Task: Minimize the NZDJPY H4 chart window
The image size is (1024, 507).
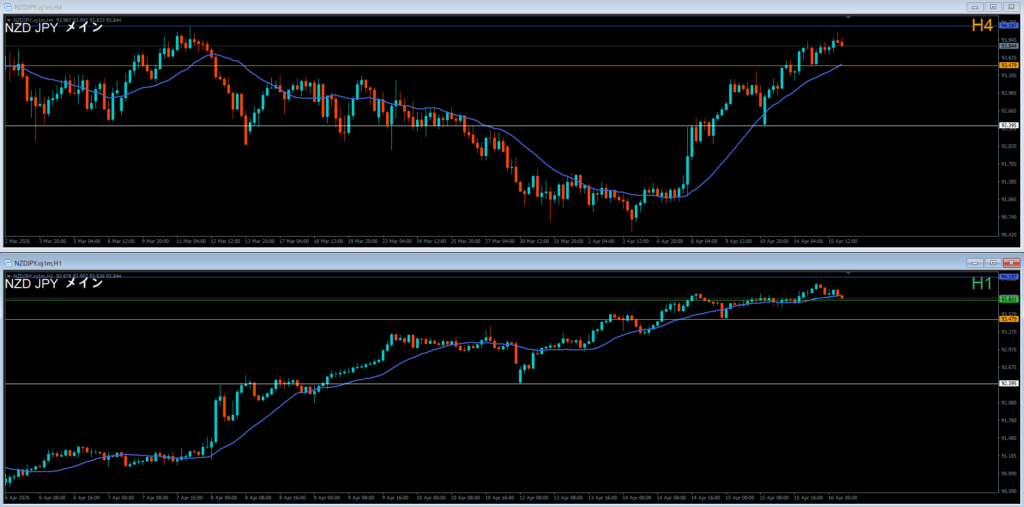Action: point(974,7)
